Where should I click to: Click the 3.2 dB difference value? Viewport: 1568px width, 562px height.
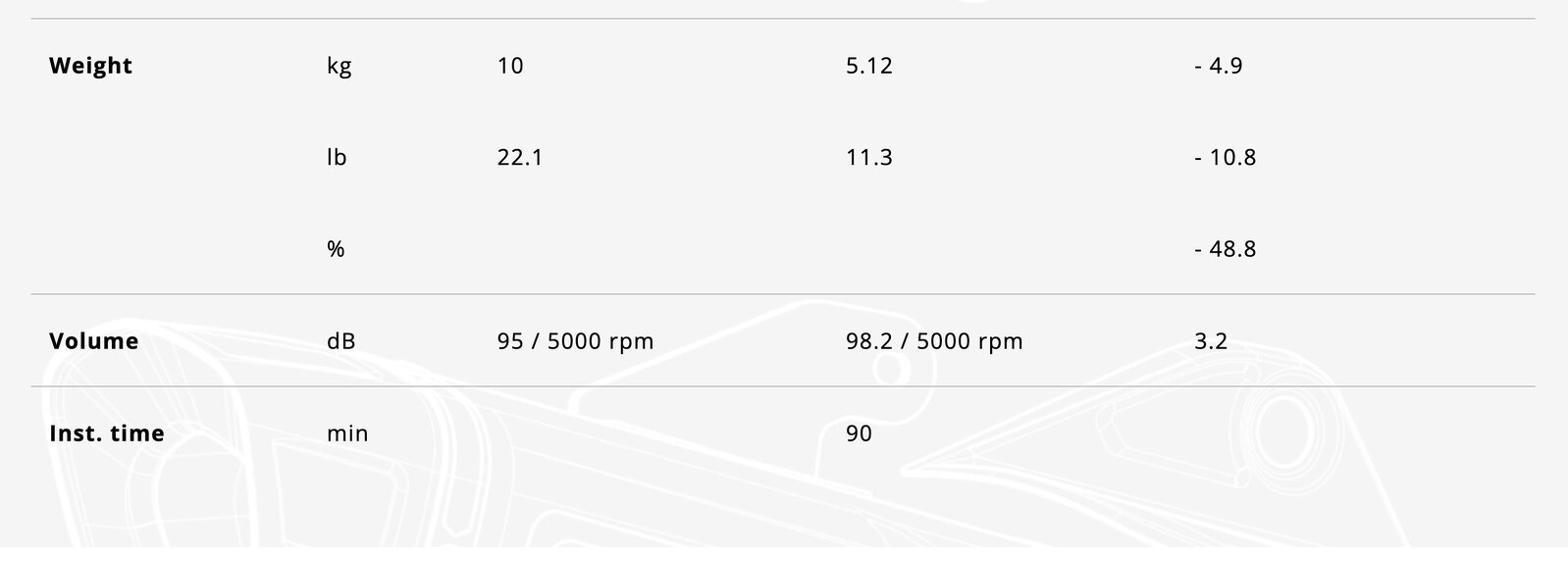(x=1211, y=341)
